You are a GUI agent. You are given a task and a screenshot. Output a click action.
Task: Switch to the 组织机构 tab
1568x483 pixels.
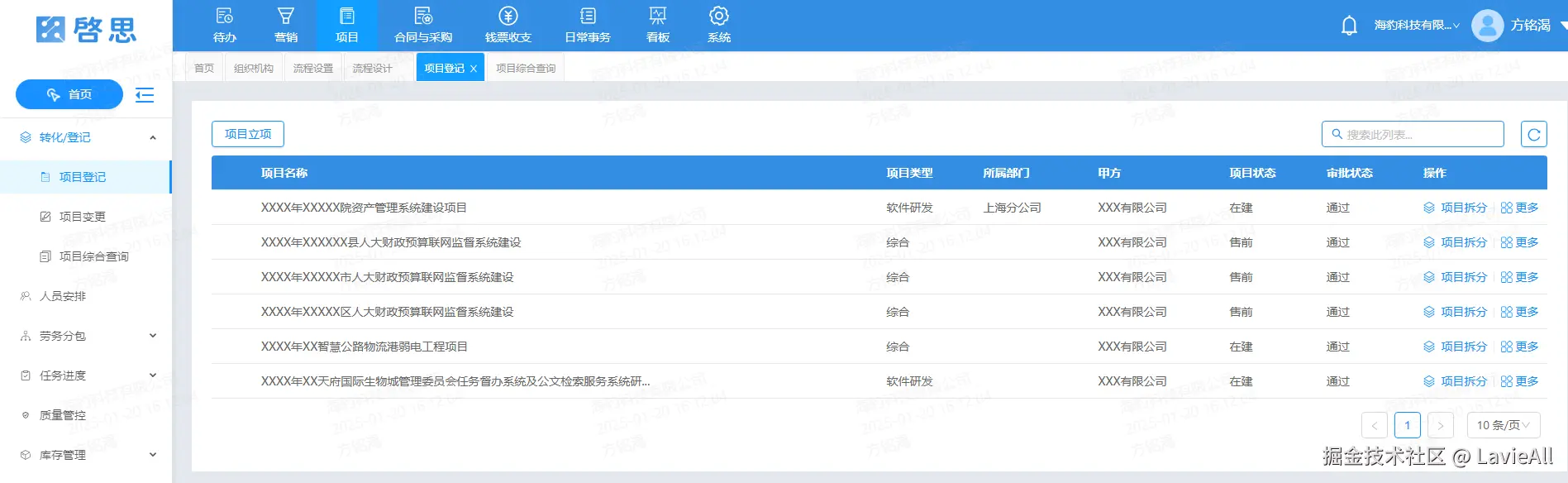254,68
